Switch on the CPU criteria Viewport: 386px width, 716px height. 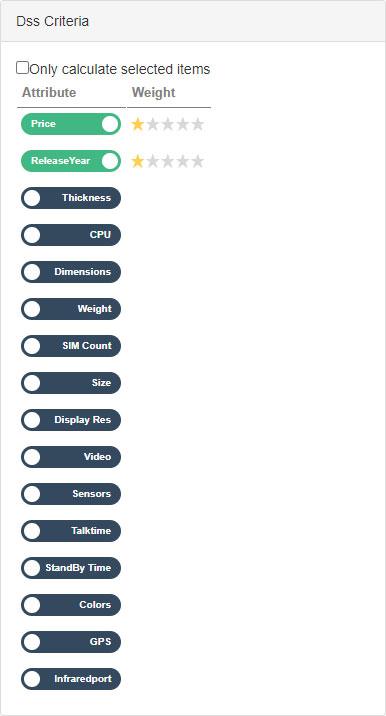point(71,235)
